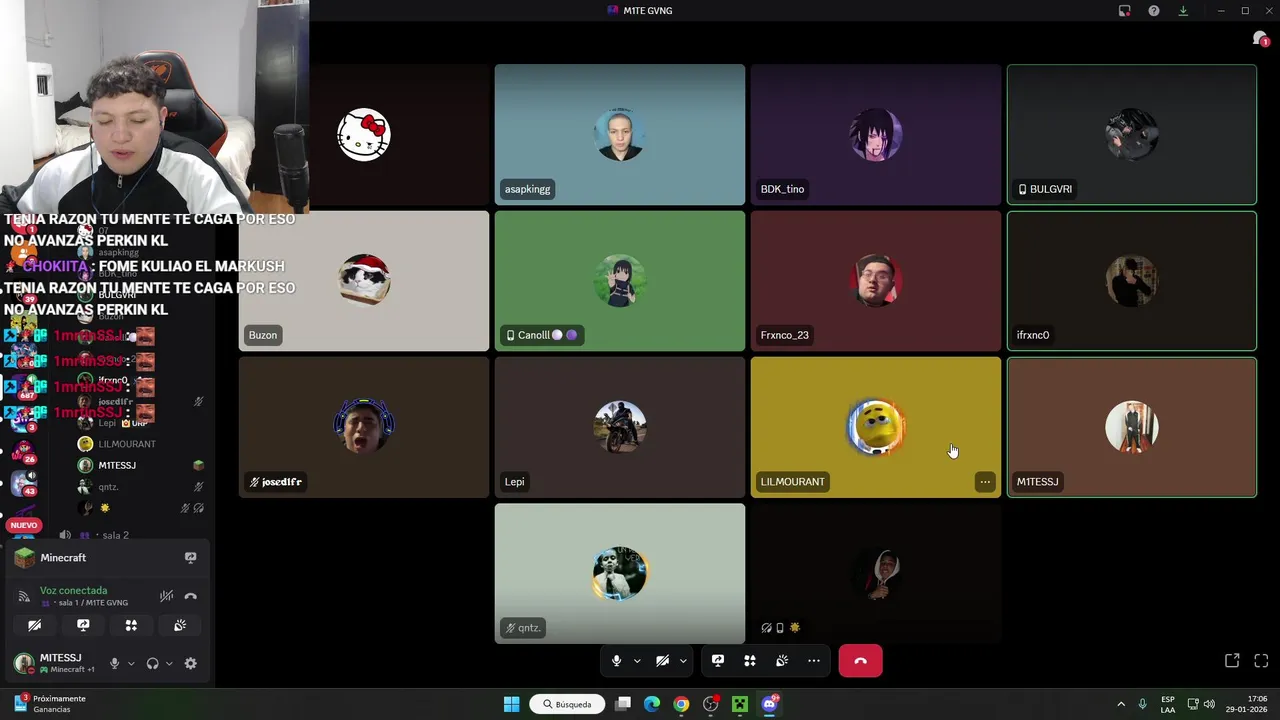Open the Voz conectada connection details
The image size is (1280, 720).
click(73, 591)
